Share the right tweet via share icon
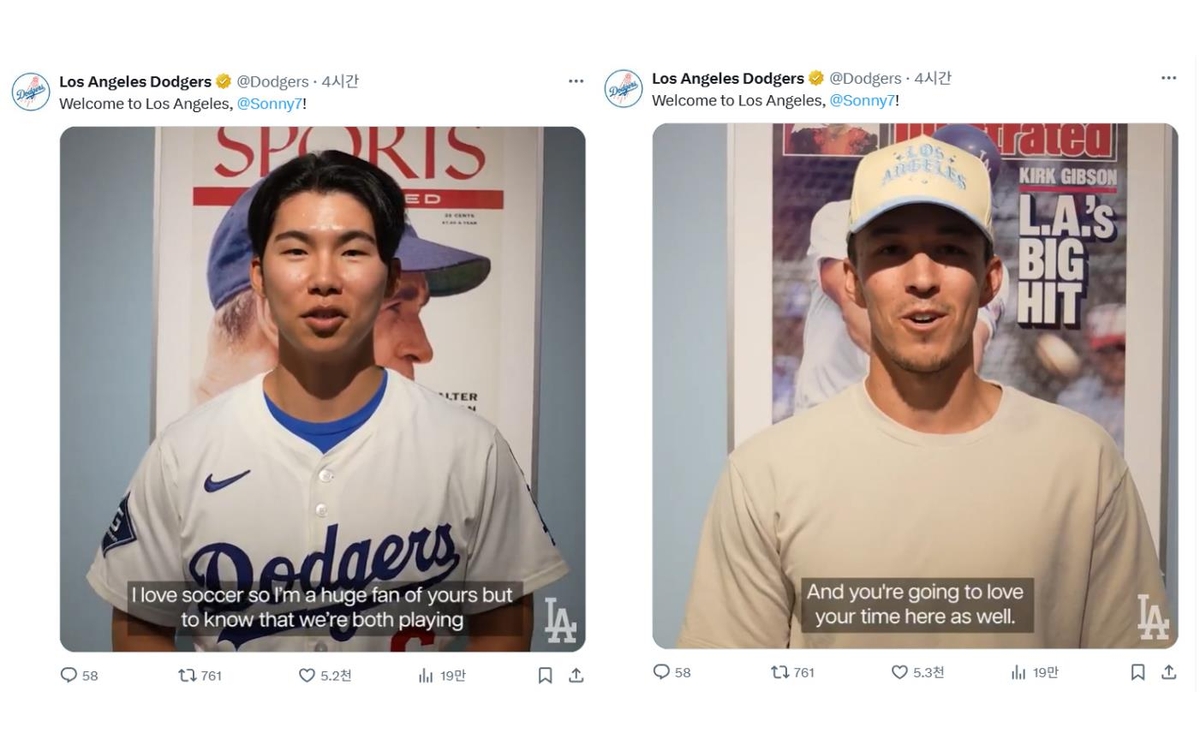This screenshot has height=751, width=1200. click(x=1169, y=673)
